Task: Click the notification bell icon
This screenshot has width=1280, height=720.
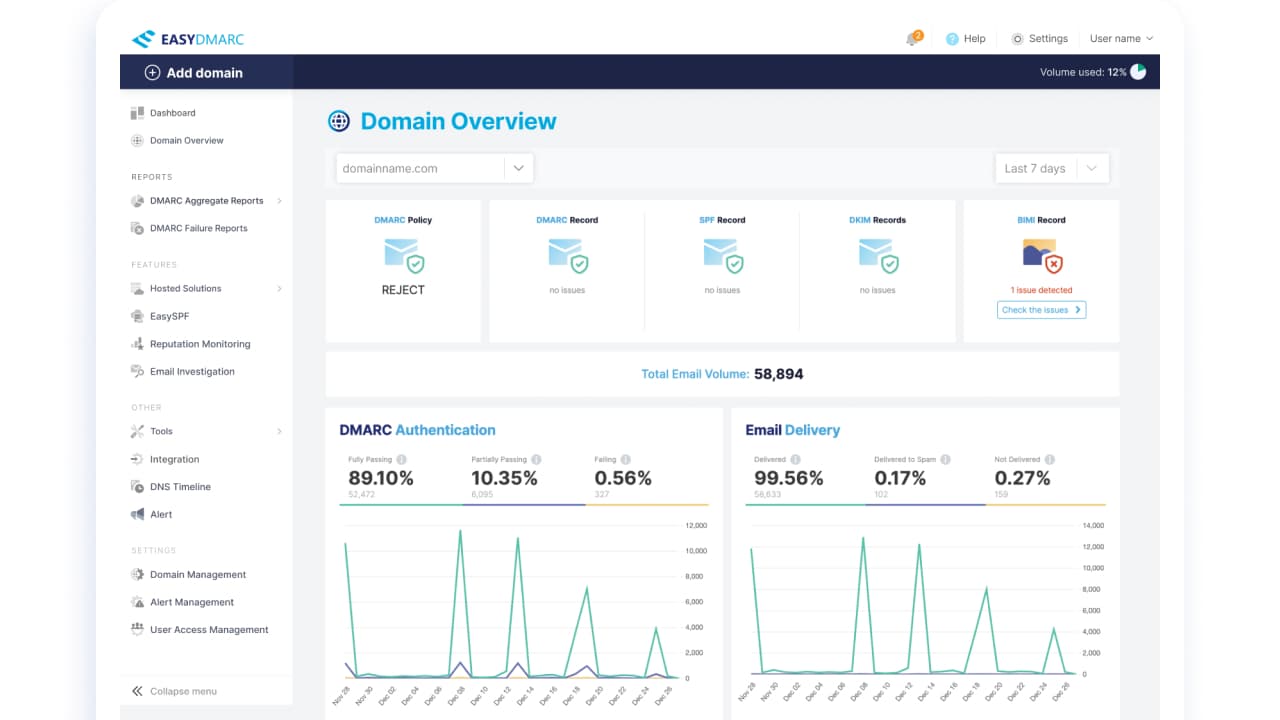Action: (x=912, y=39)
